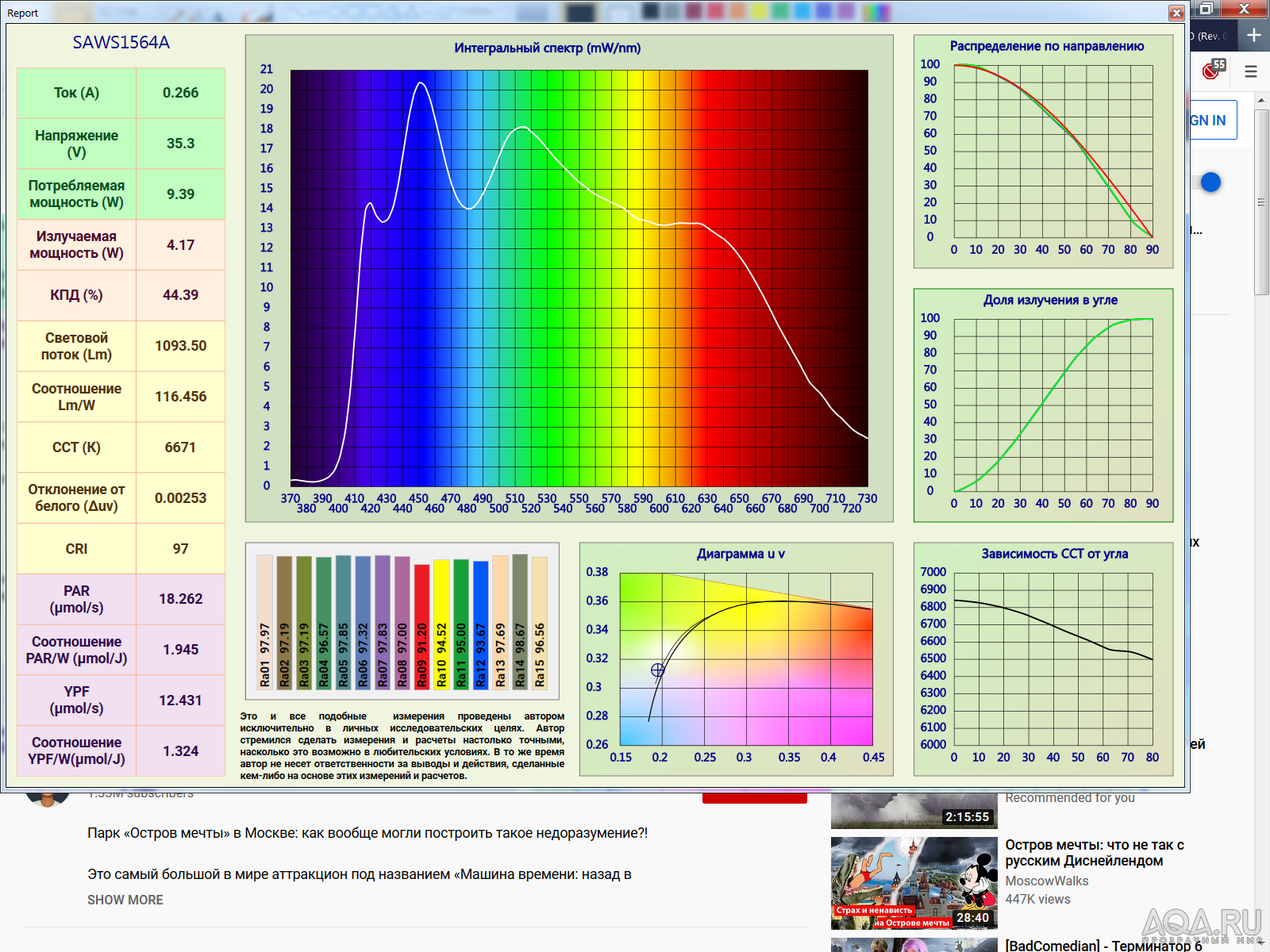Click the 'Report' window title text
Screen dimensions: 1270x952
pos(23,13)
